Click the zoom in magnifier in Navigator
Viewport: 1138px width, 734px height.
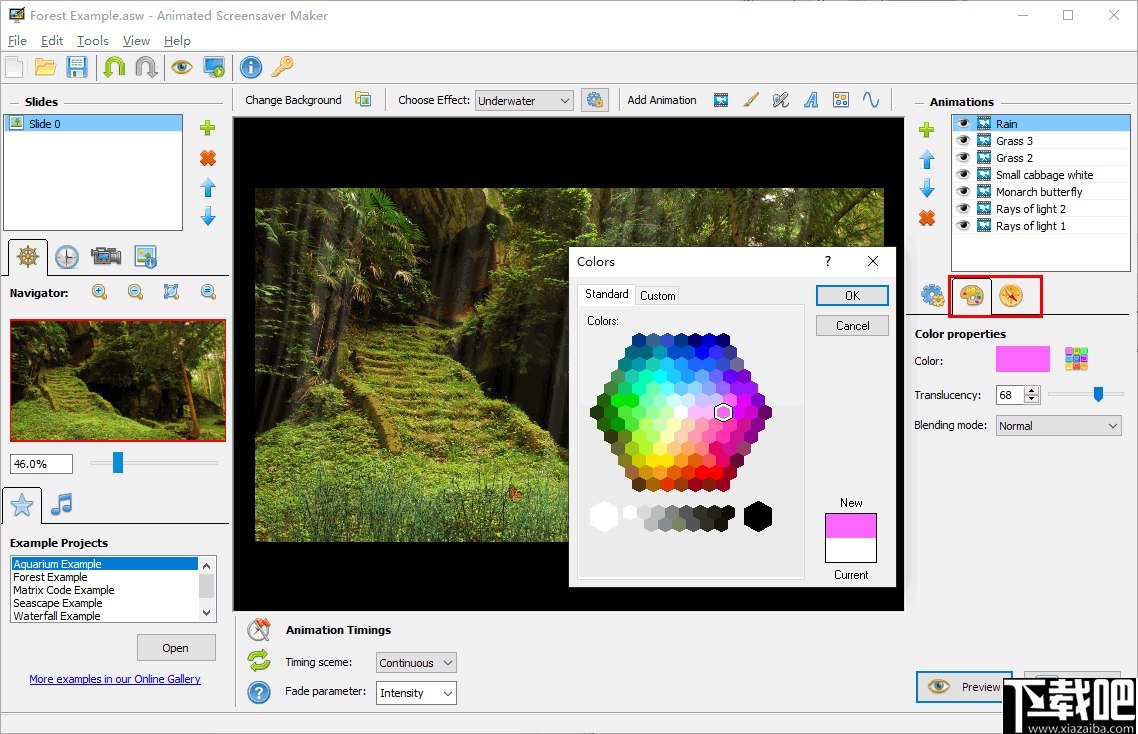coord(100,292)
